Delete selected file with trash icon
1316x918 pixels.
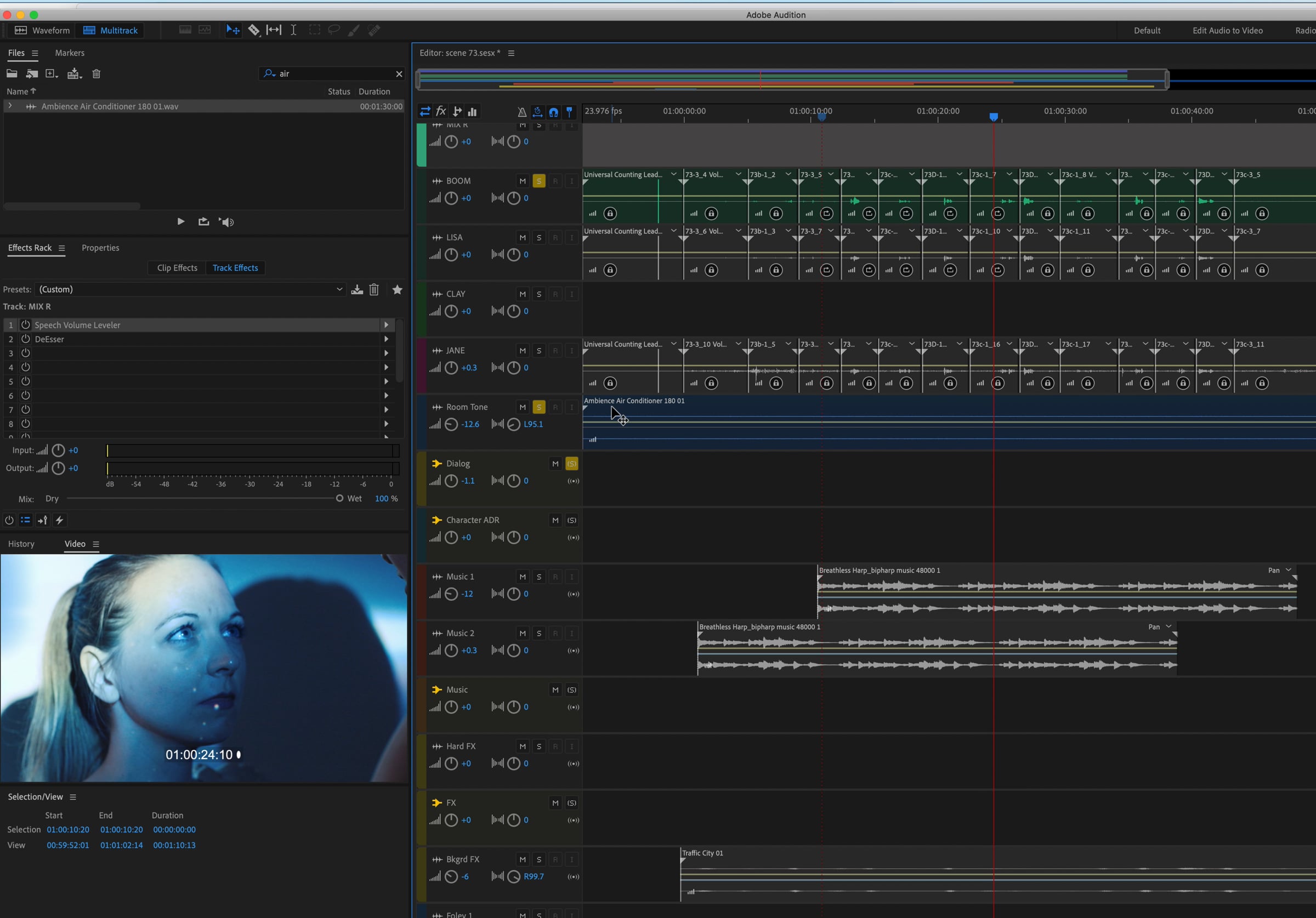tap(97, 73)
